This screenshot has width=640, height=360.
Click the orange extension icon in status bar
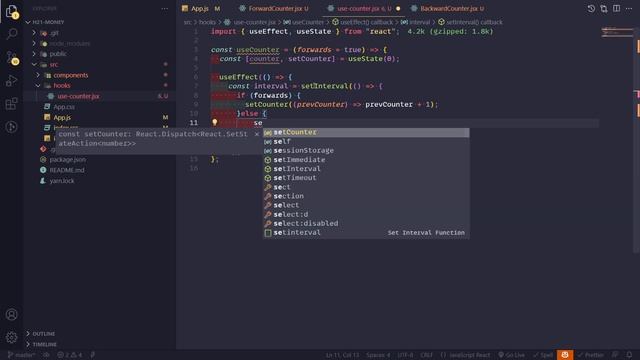pos(565,355)
